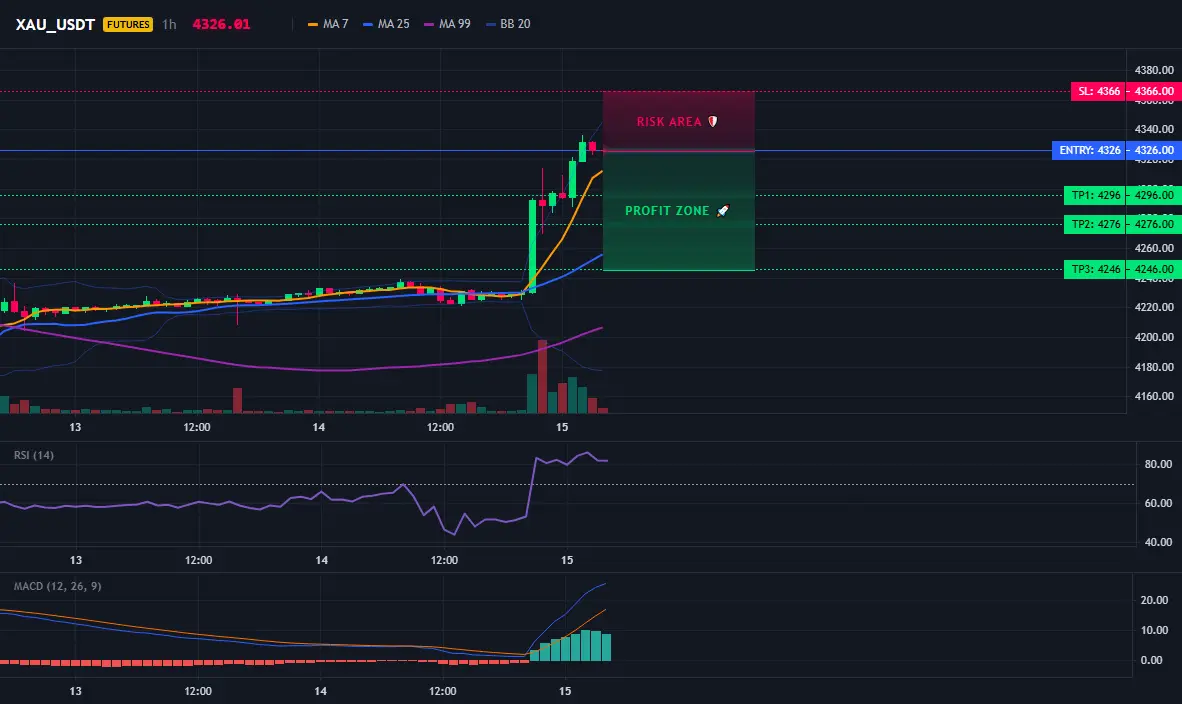Click date 15 on MACD time axis

(x=565, y=691)
